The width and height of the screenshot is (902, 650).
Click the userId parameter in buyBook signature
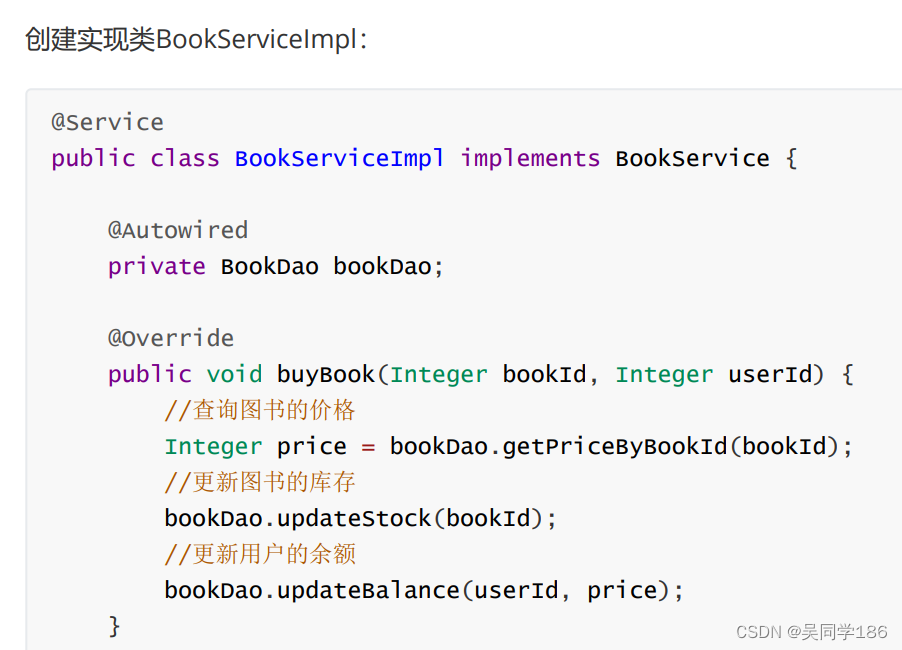(x=770, y=374)
